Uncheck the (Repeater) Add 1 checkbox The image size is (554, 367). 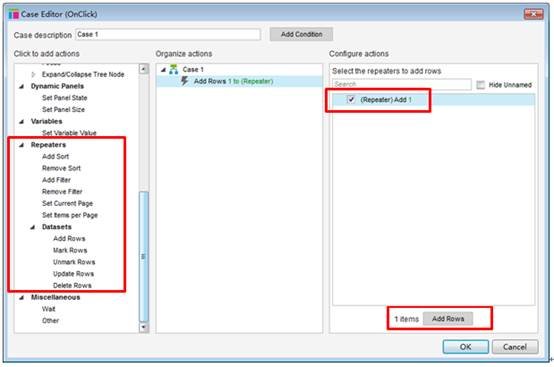[x=351, y=99]
